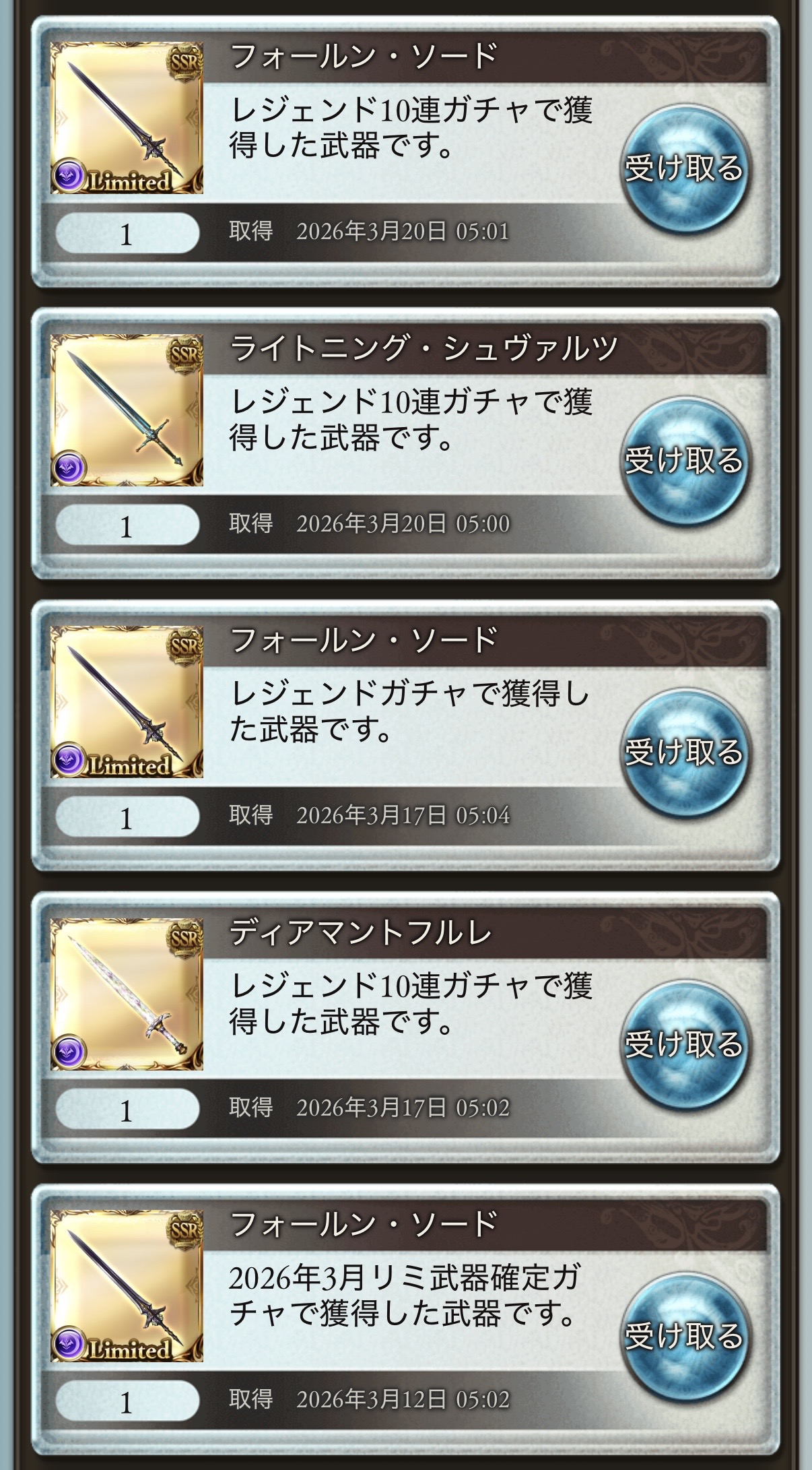The height and width of the screenshot is (1470, 812).
Task: Tap 受け取る for リミ武器確定ガチャ フォールン・ソード
Action: tap(683, 1337)
